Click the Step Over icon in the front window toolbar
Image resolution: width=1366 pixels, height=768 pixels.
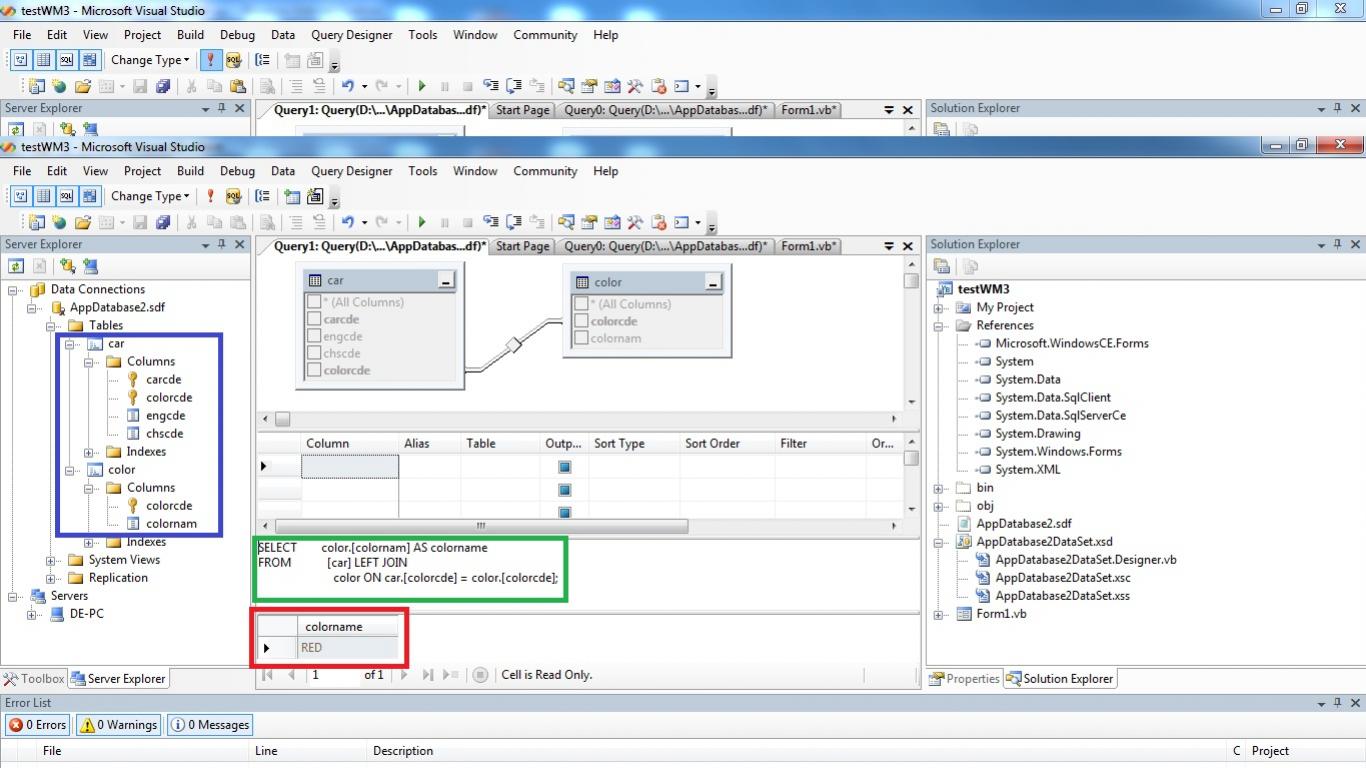(x=514, y=222)
